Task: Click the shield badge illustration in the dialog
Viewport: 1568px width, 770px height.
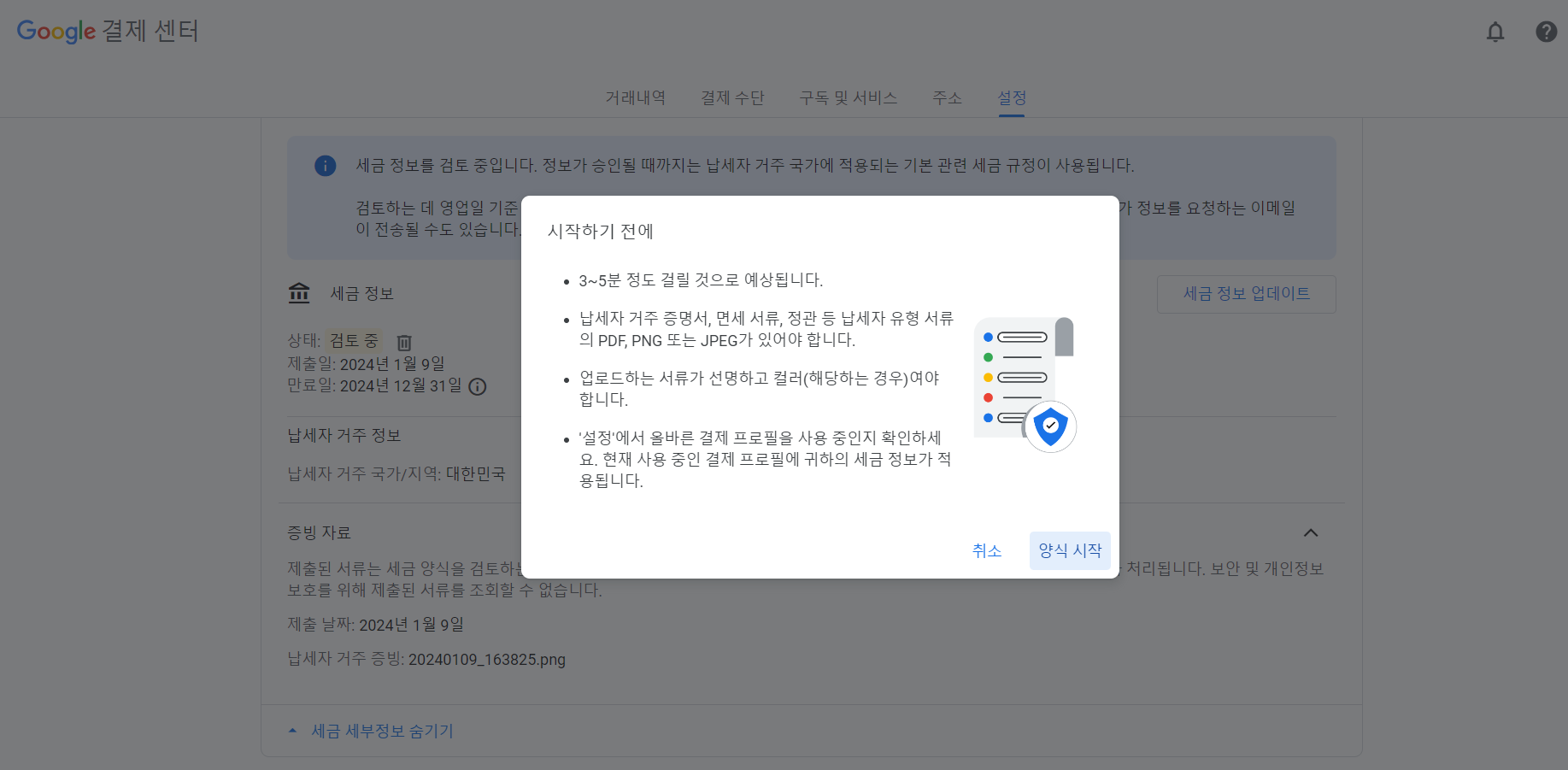Action: pyautogui.click(x=1051, y=426)
